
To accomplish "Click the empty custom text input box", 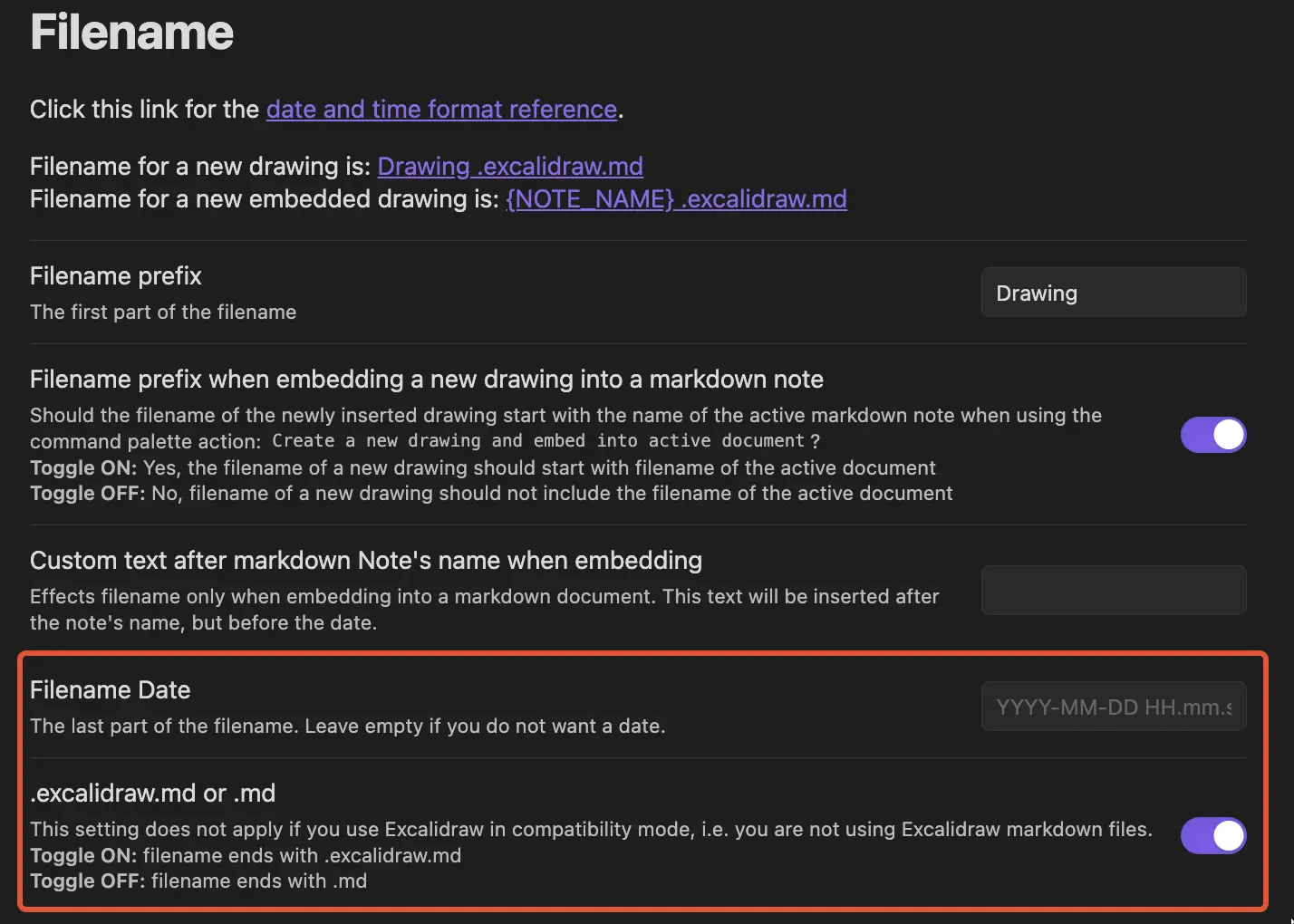I will click(1113, 590).
